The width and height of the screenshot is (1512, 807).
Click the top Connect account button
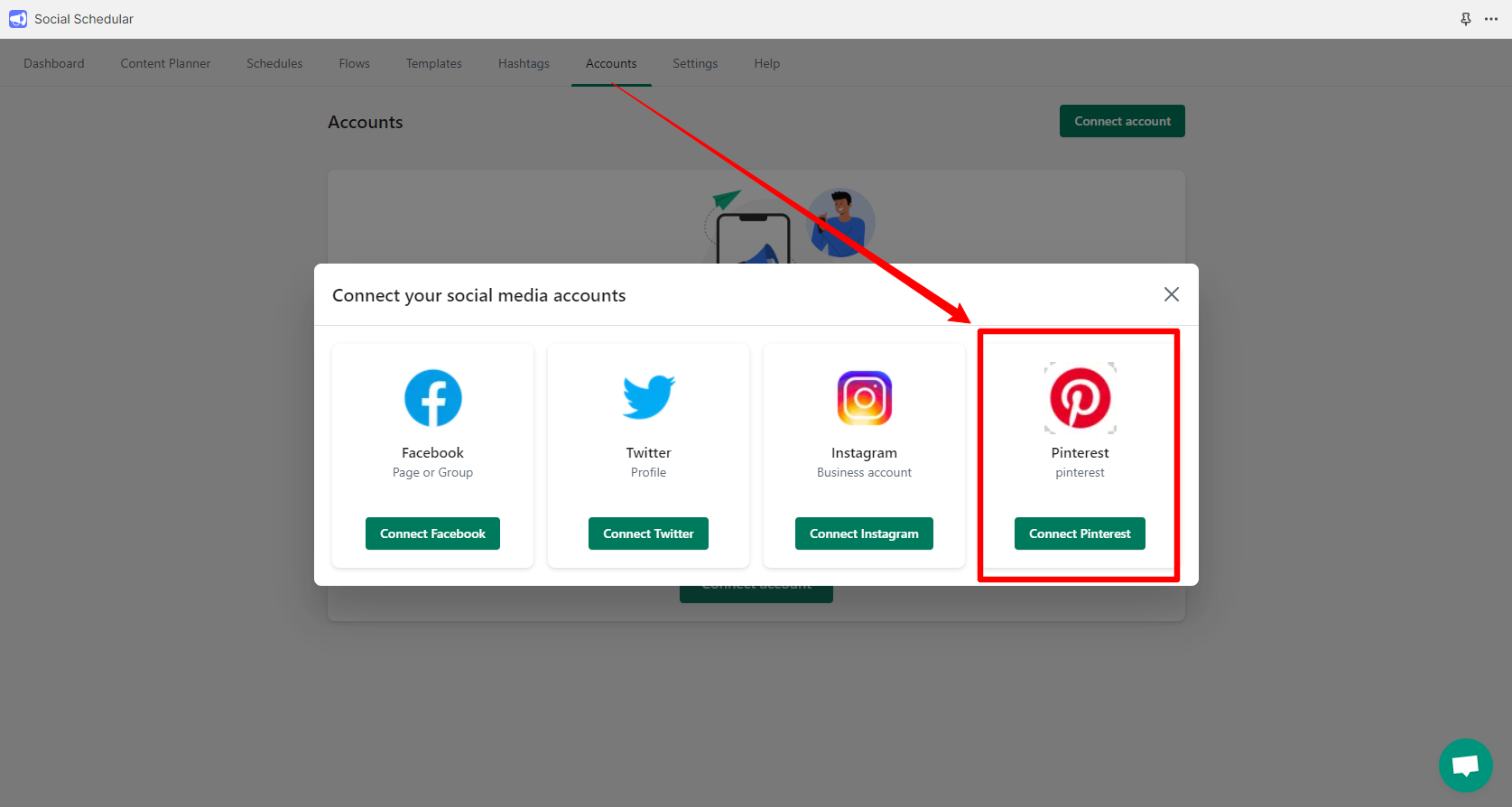point(1122,121)
